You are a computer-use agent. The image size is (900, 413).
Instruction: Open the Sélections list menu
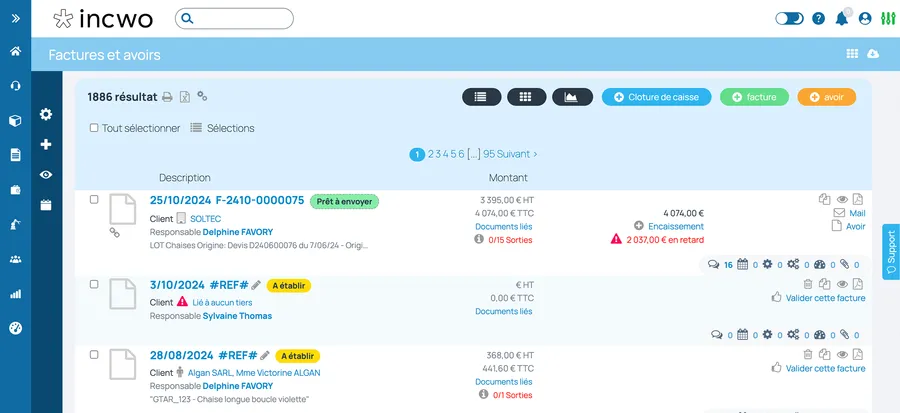[222, 128]
